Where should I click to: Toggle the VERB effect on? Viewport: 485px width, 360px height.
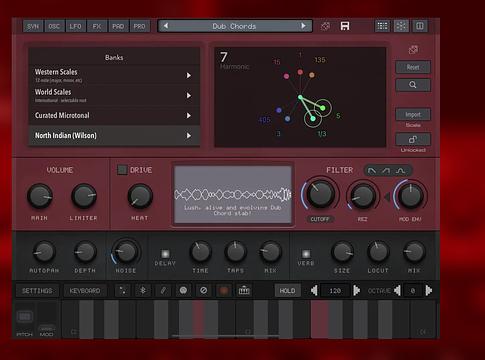pos(306,254)
